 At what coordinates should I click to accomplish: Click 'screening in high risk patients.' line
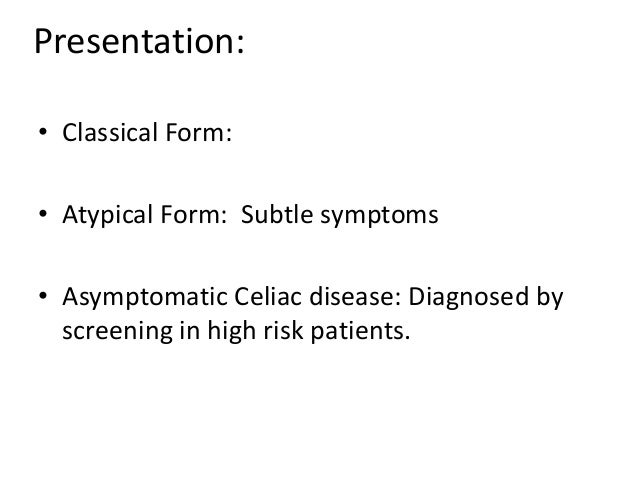(x=236, y=330)
